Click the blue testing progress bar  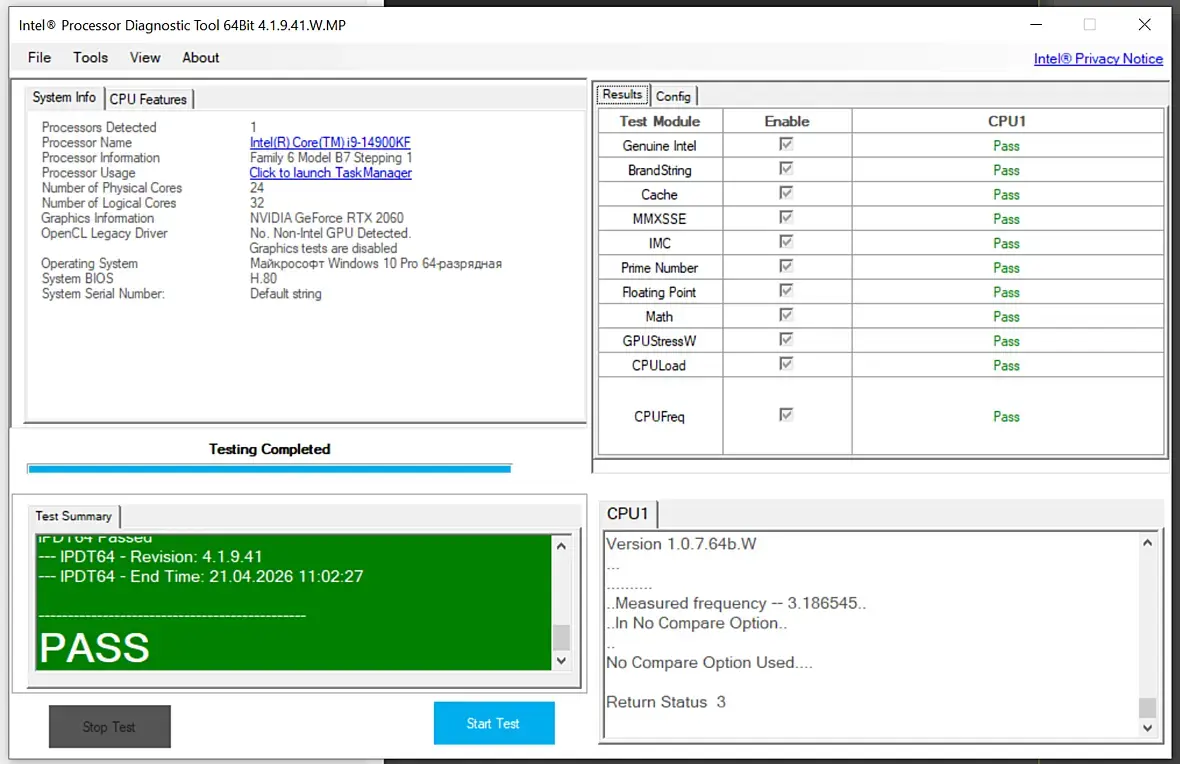(x=269, y=469)
